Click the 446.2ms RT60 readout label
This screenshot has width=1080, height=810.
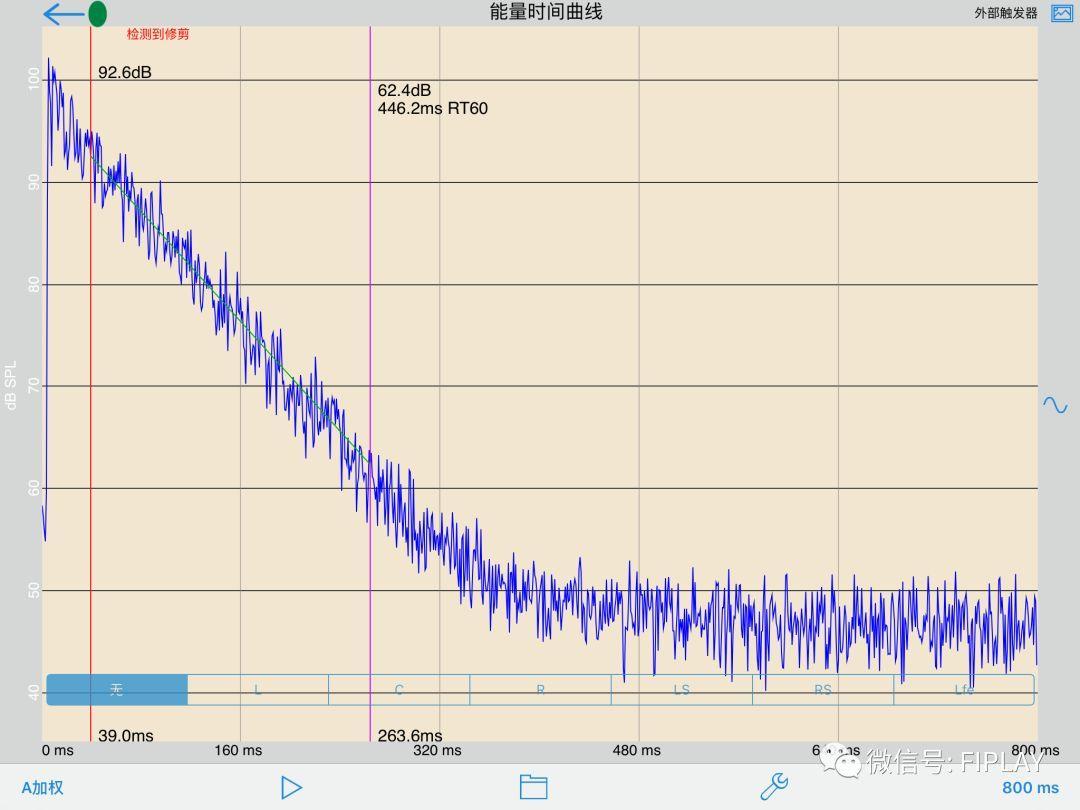point(433,108)
